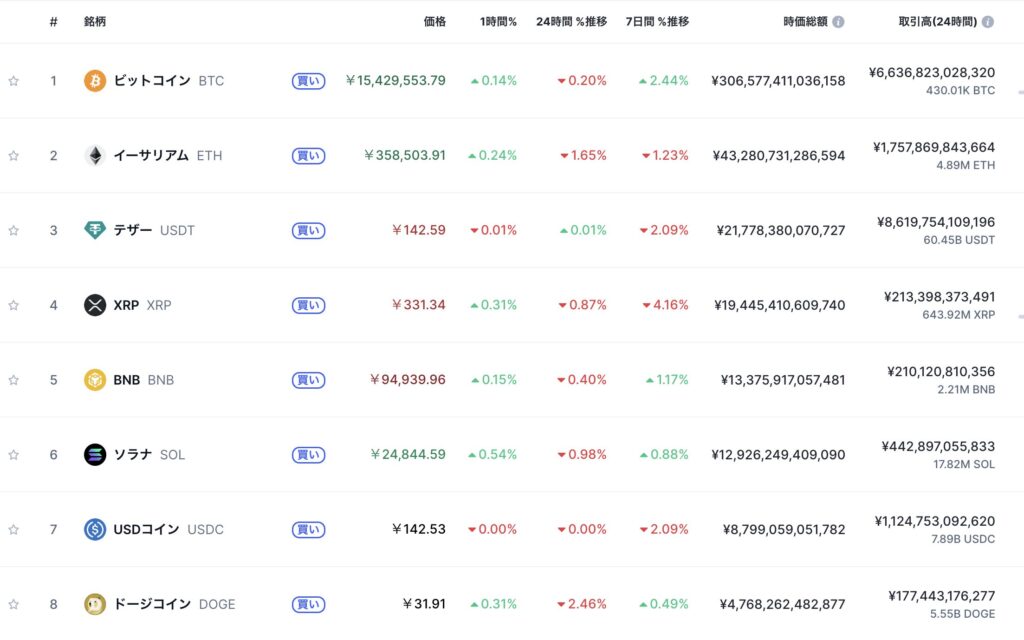Toggle the star beside XRP row
The image size is (1024, 640).
coord(13,305)
